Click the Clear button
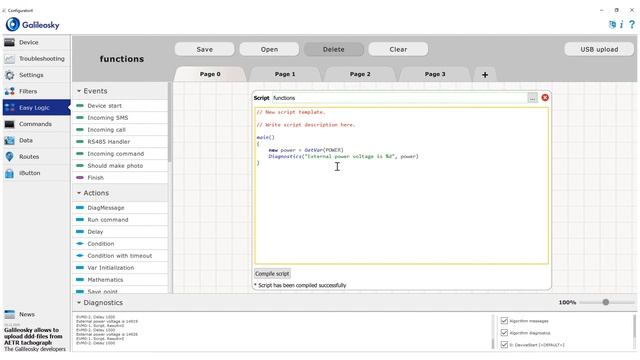Screen dimensions: 640x360 tap(398, 49)
